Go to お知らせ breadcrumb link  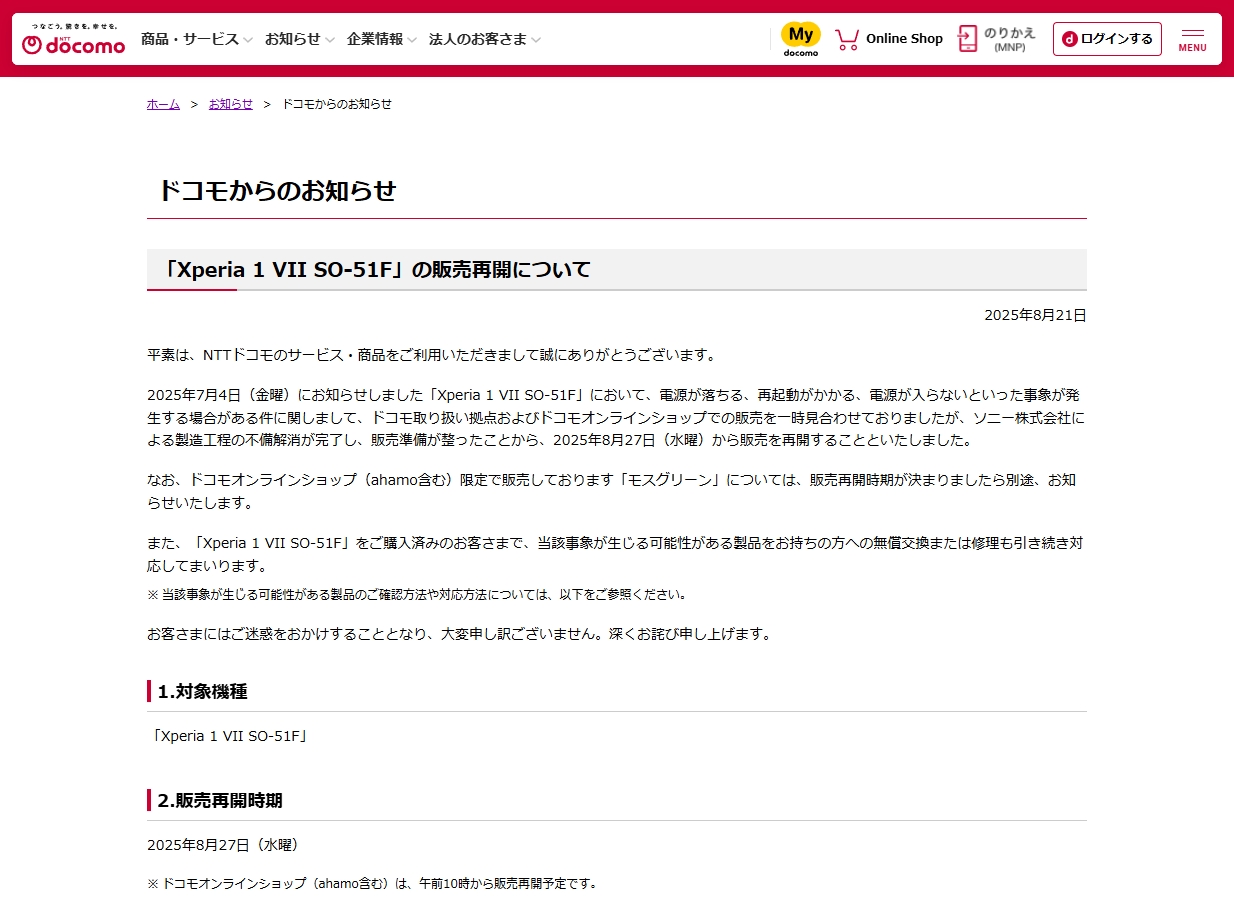coord(231,104)
